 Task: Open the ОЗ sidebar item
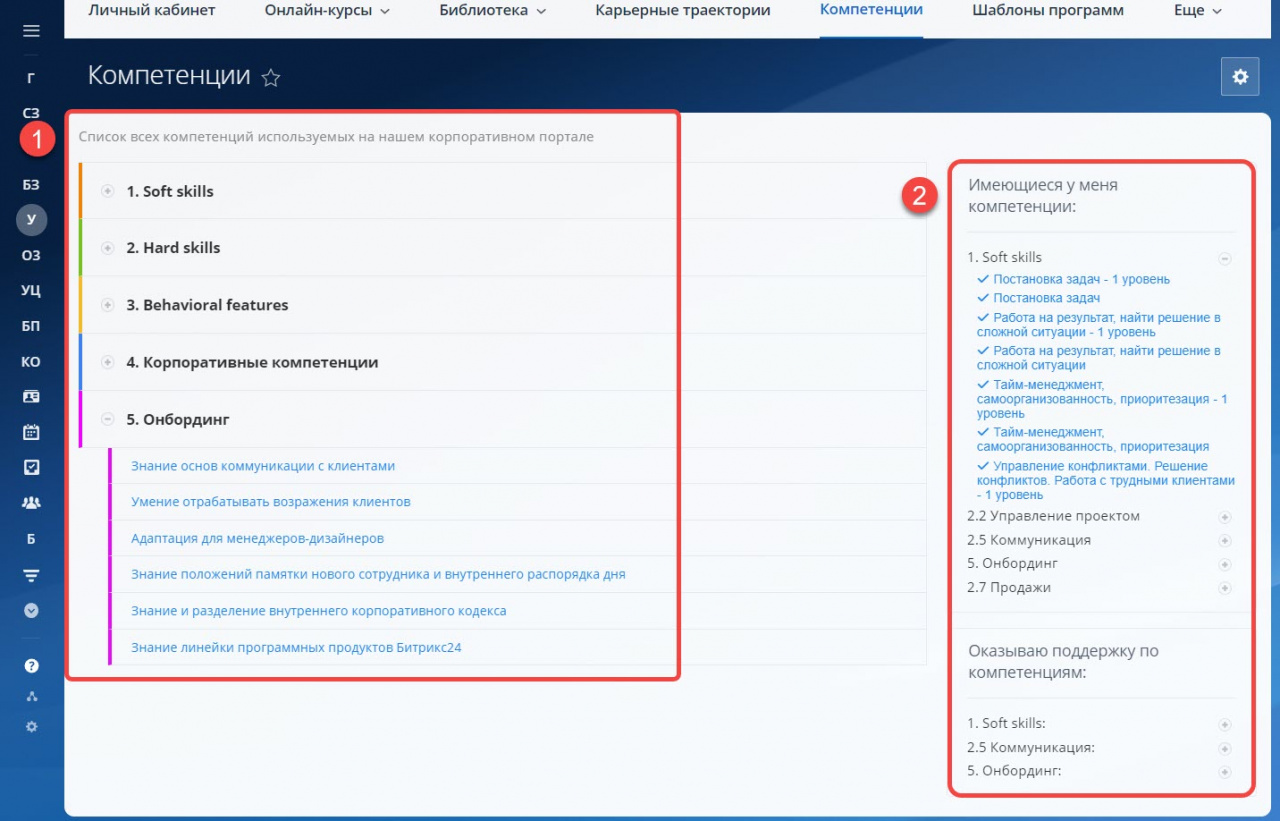(31, 255)
